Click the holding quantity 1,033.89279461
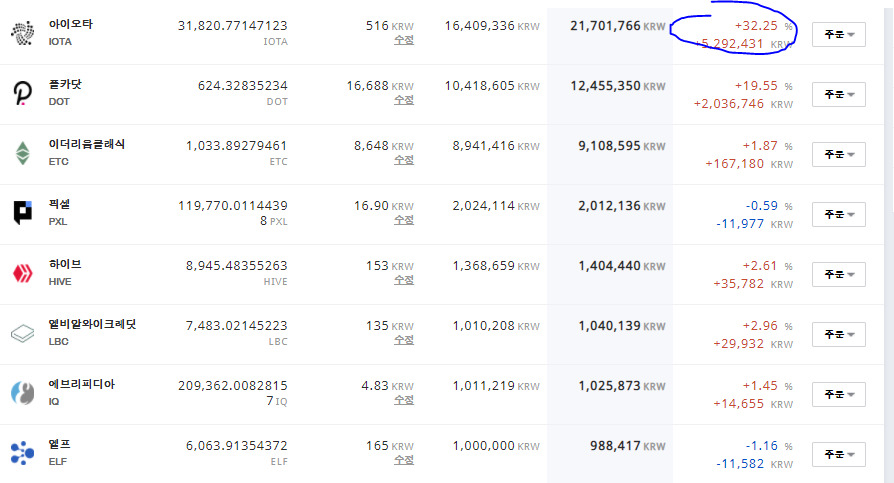Image resolution: width=894 pixels, height=483 pixels. point(237,145)
